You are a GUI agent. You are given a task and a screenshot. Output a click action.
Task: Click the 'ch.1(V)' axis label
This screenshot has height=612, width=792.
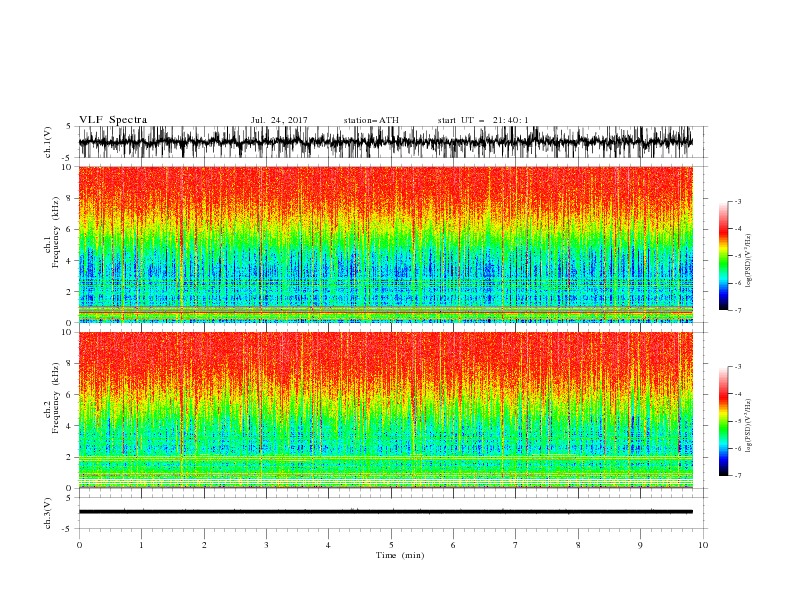[49, 142]
